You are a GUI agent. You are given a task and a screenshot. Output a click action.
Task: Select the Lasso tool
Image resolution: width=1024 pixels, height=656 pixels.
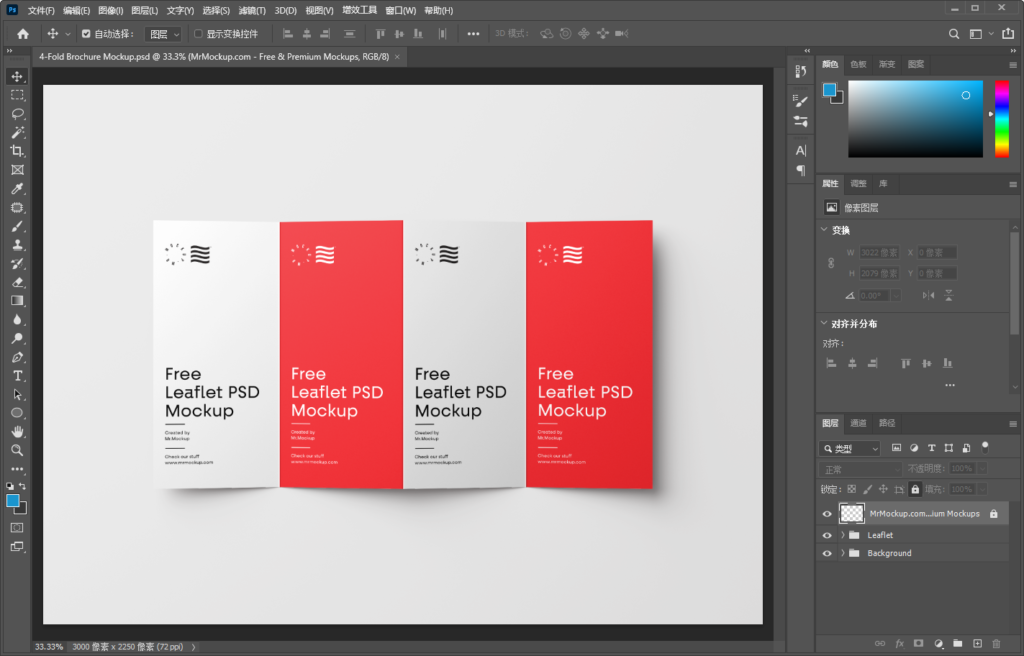[17, 114]
